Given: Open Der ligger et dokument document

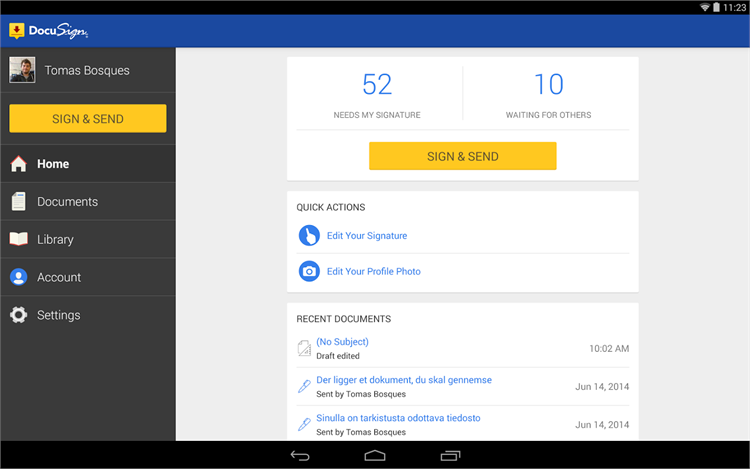Looking at the screenshot, I should (x=404, y=380).
